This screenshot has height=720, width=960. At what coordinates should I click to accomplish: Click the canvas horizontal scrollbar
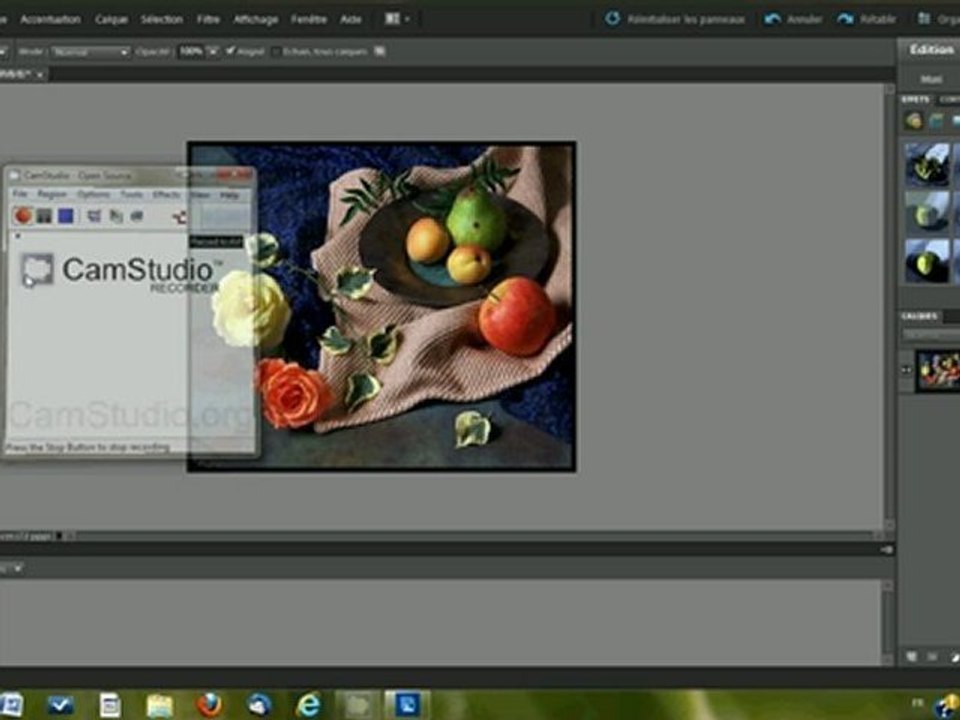(474, 536)
